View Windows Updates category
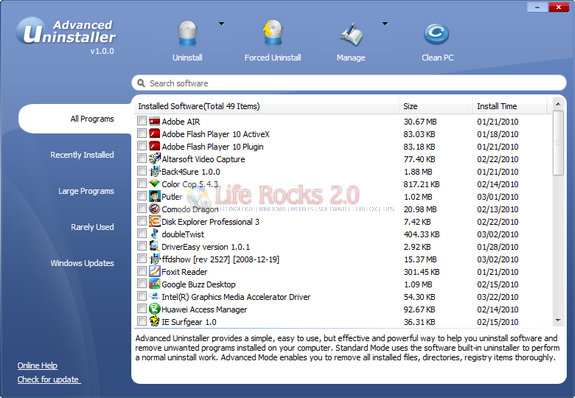575x398 pixels. [82, 263]
